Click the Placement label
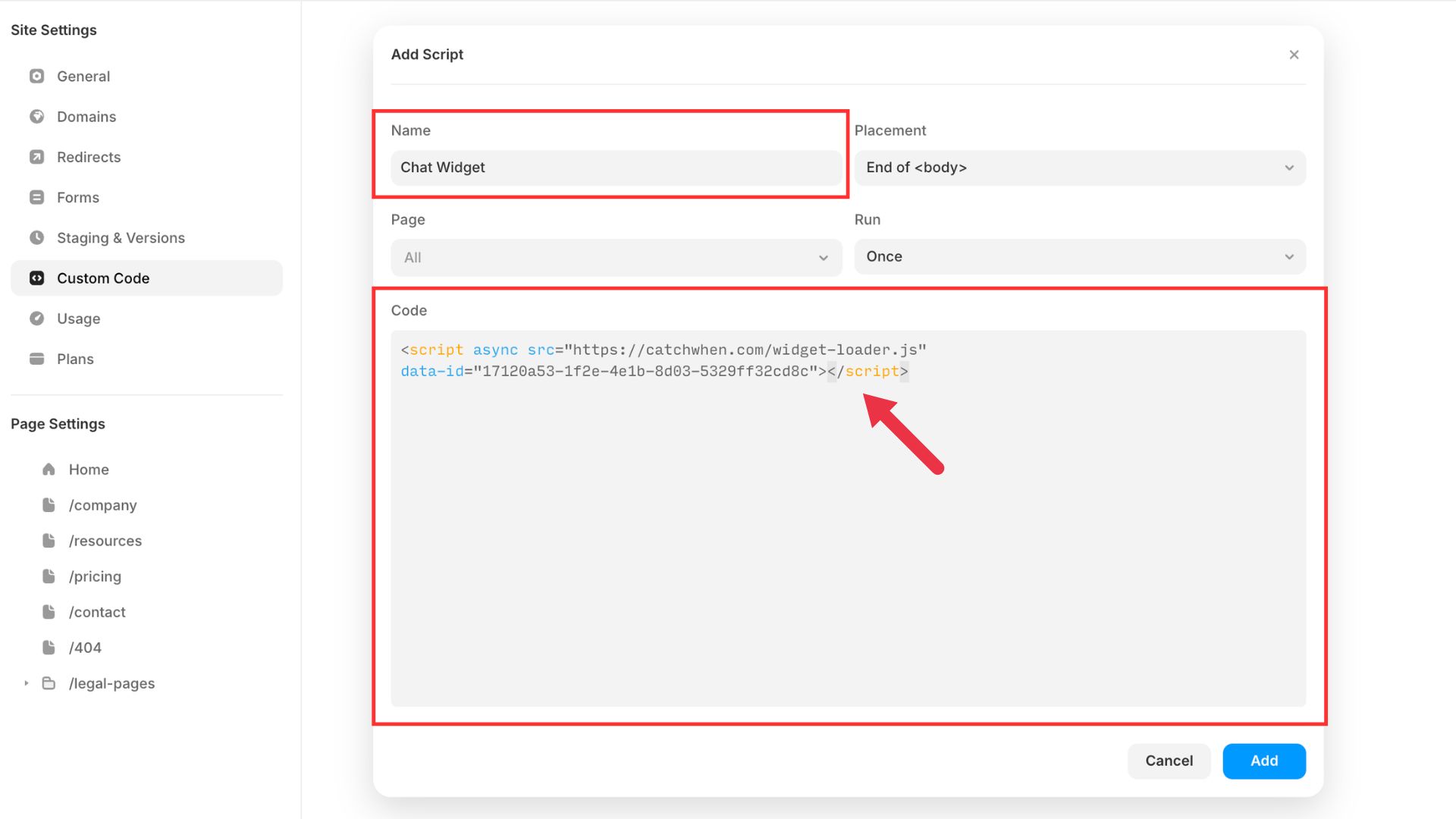 coord(890,130)
